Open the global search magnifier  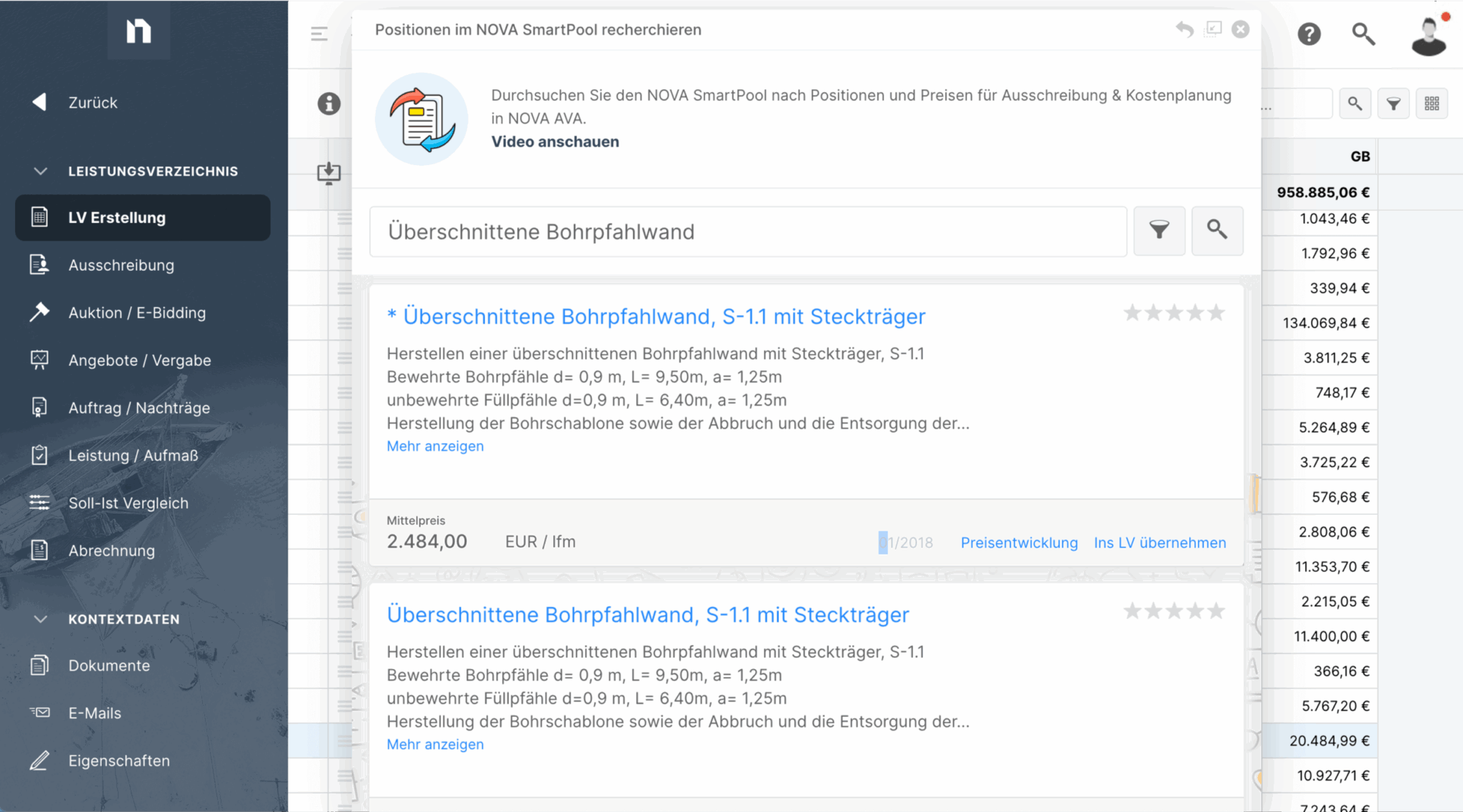pyautogui.click(x=1363, y=34)
